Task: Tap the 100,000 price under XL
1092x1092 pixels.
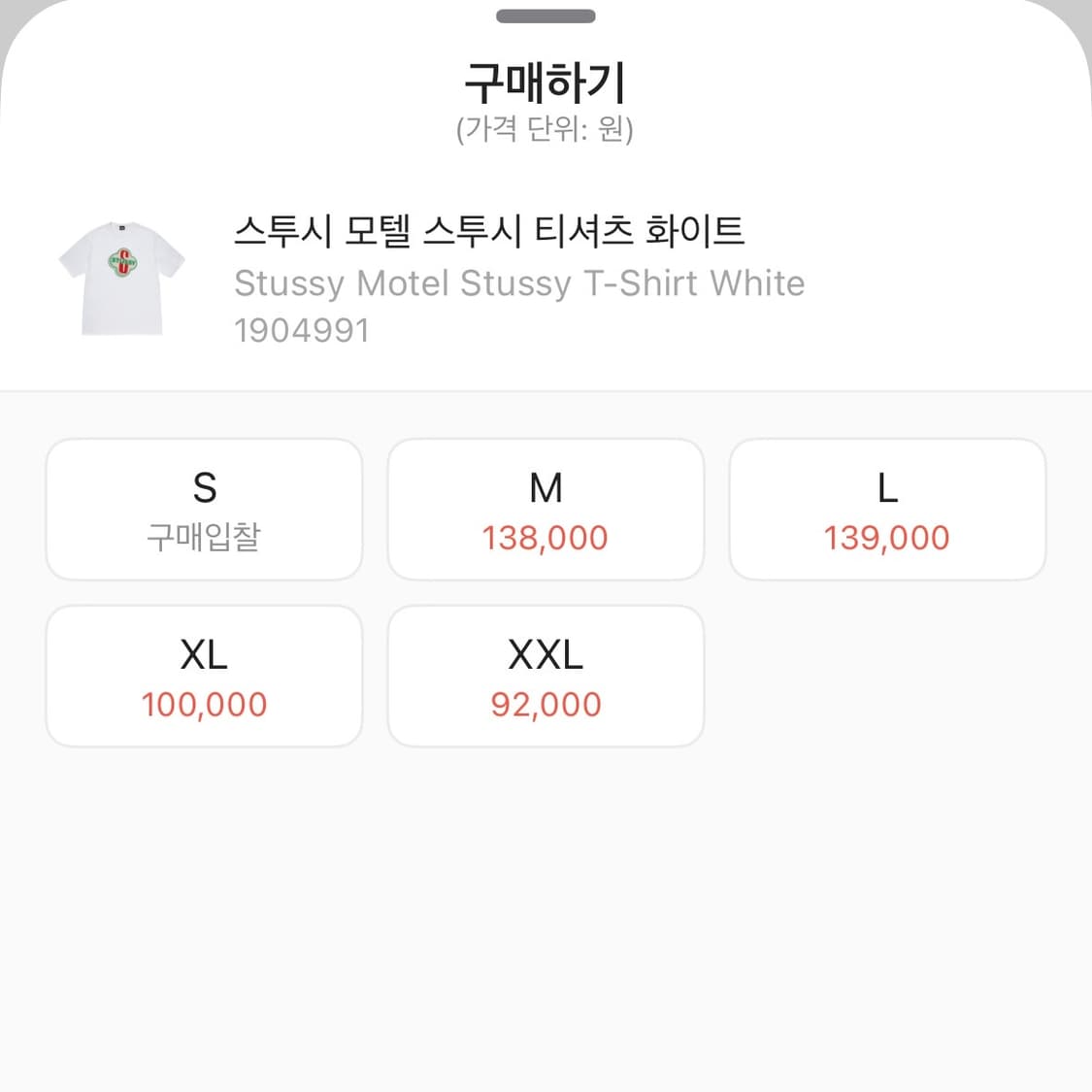Action: pyautogui.click(x=204, y=705)
